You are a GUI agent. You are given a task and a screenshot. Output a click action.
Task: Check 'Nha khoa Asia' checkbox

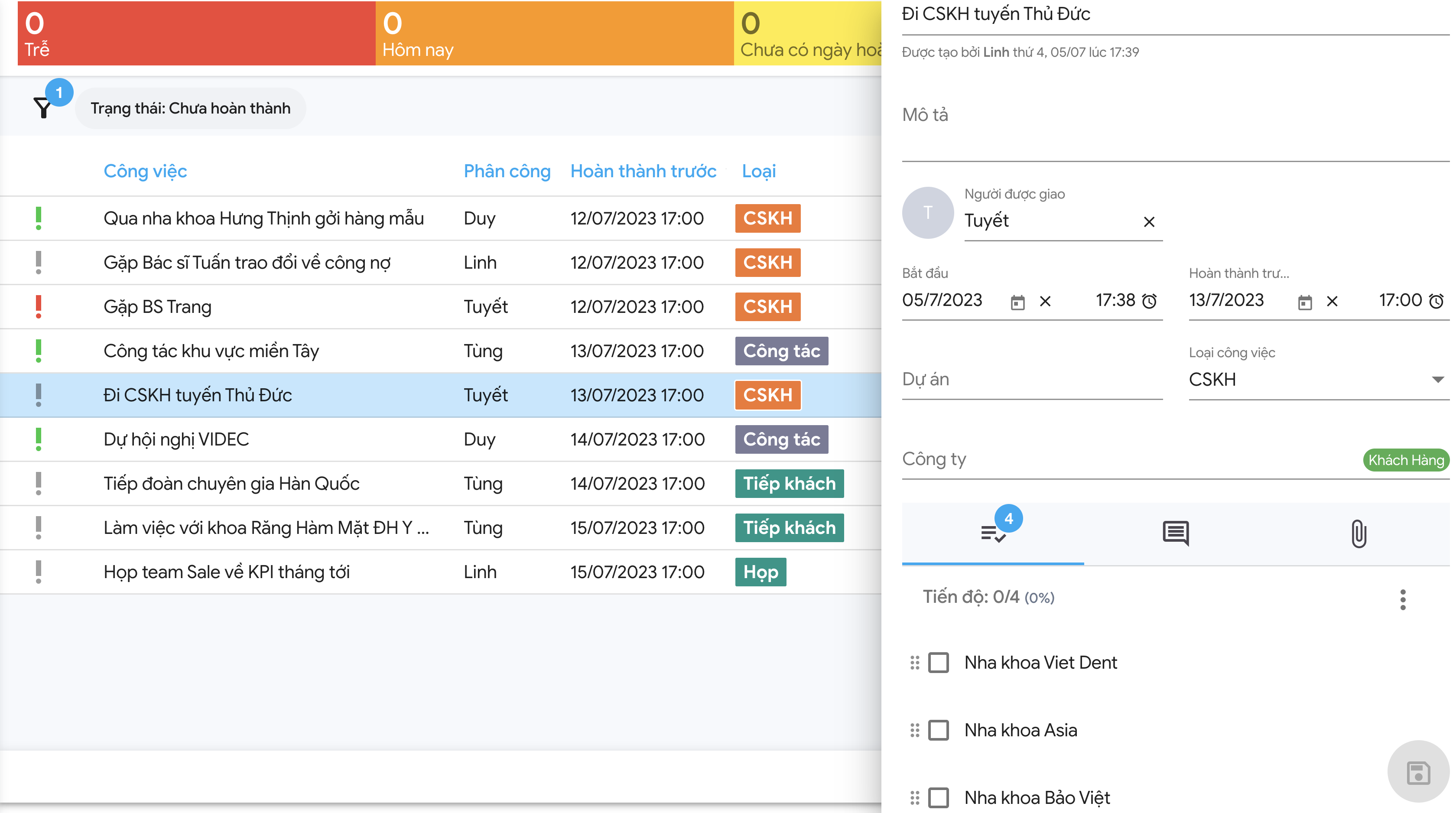coord(938,730)
